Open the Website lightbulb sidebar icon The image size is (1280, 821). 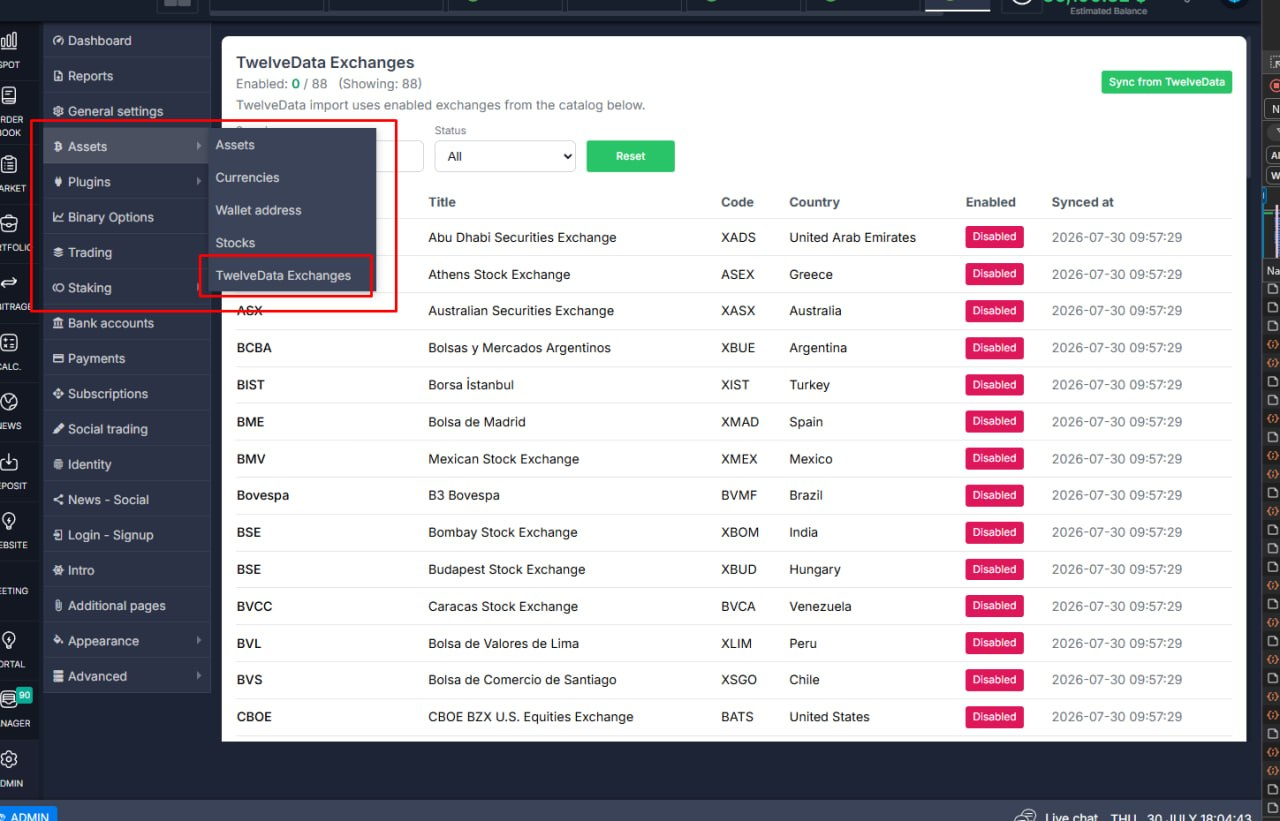(x=9, y=521)
